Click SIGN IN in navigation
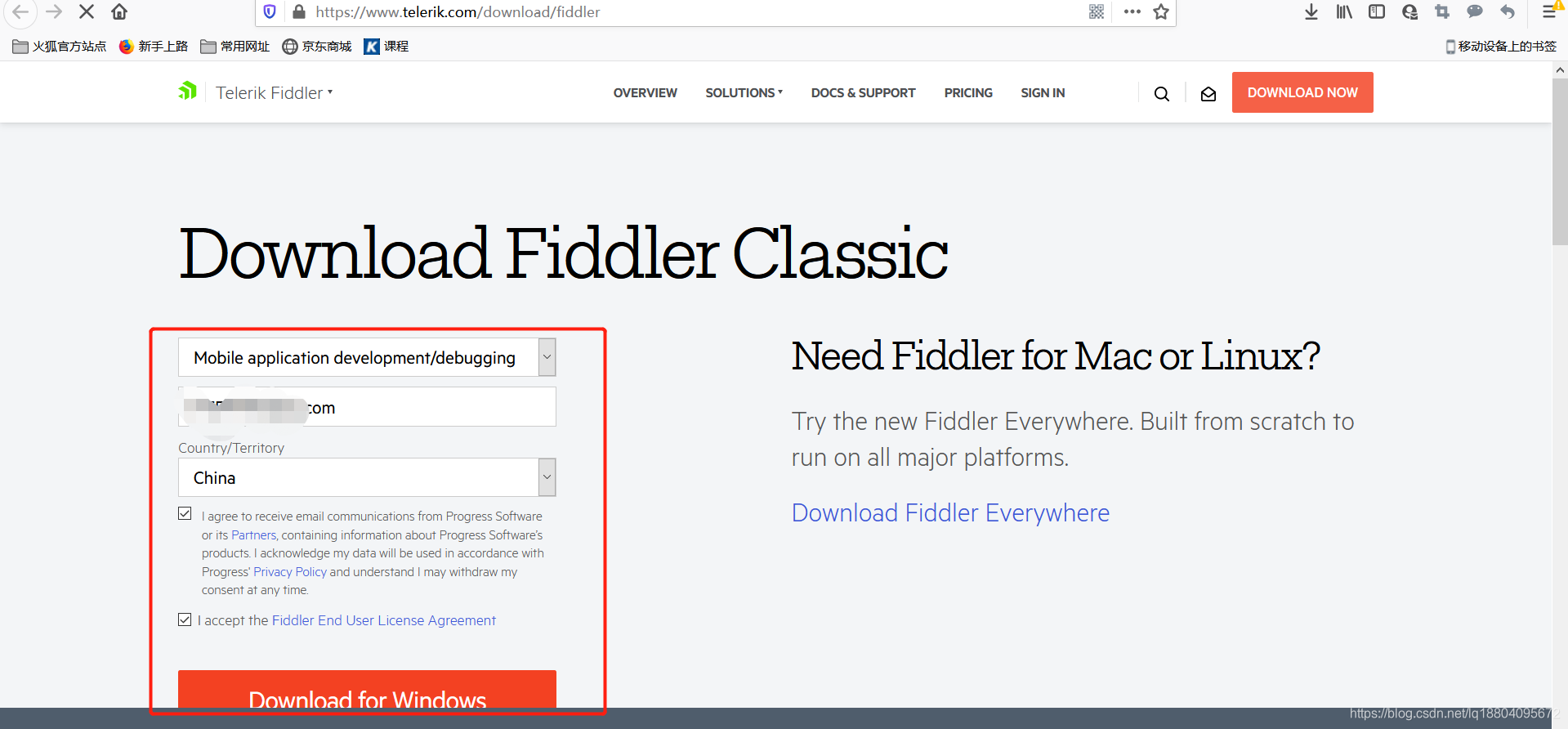 coord(1043,93)
